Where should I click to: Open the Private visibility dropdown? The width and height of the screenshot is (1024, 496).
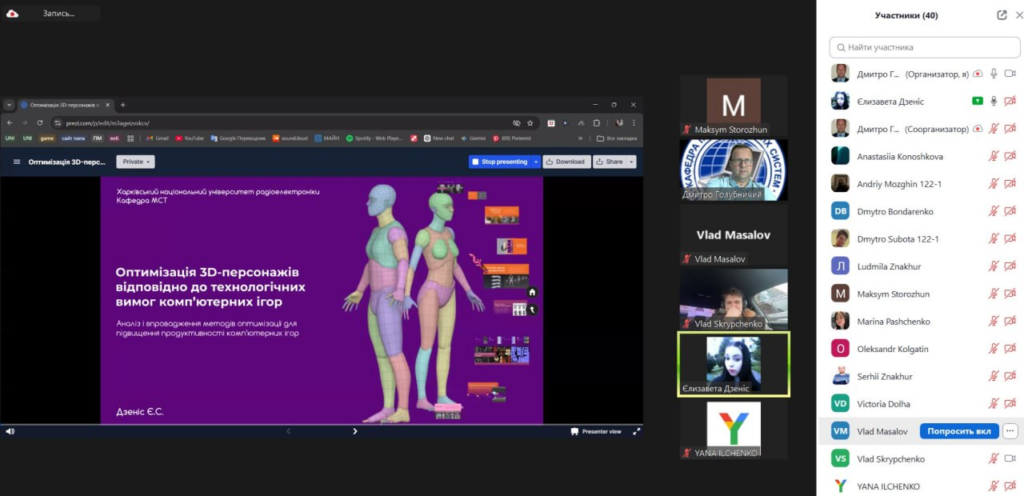tap(136, 161)
